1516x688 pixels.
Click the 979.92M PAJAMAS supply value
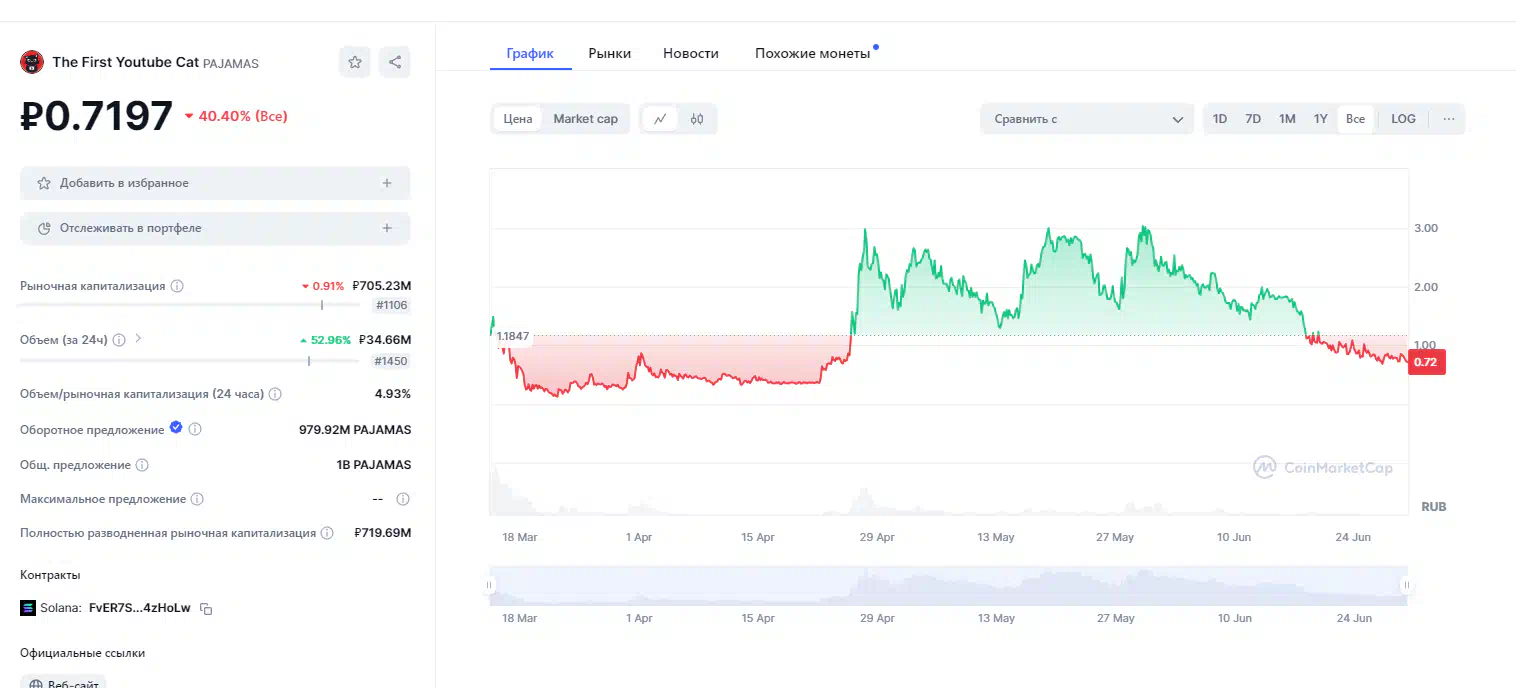[355, 430]
